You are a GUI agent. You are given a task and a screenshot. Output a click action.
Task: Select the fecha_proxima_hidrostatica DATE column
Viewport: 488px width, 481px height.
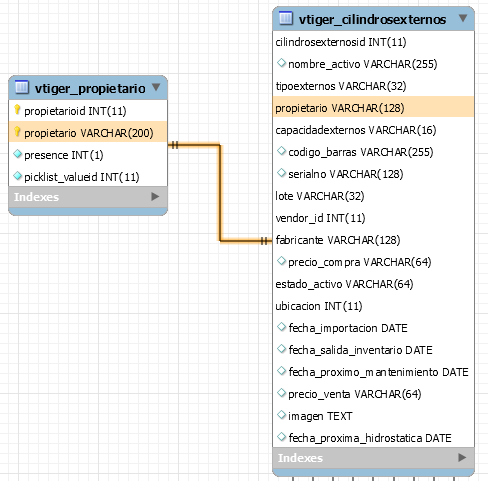(x=373, y=438)
